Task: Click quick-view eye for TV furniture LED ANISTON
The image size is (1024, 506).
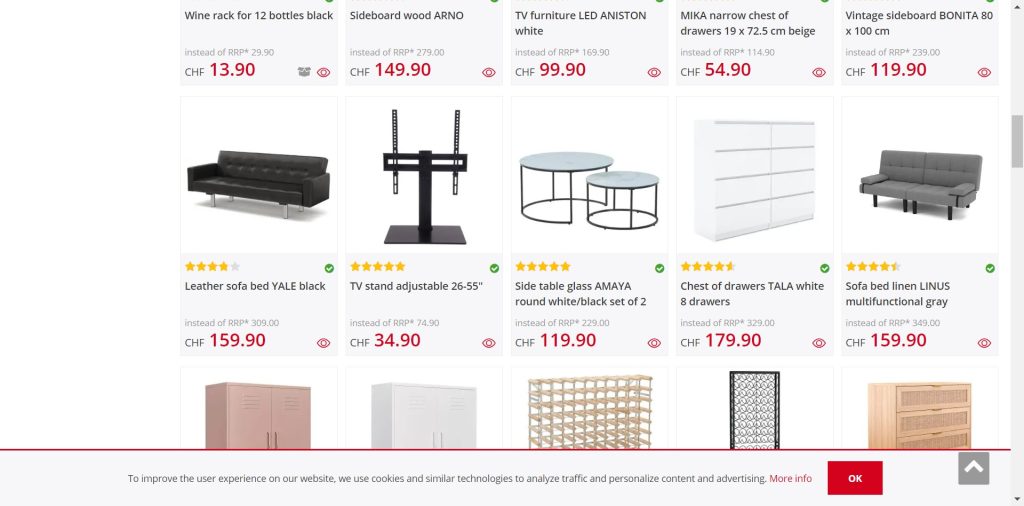Action: [x=654, y=72]
